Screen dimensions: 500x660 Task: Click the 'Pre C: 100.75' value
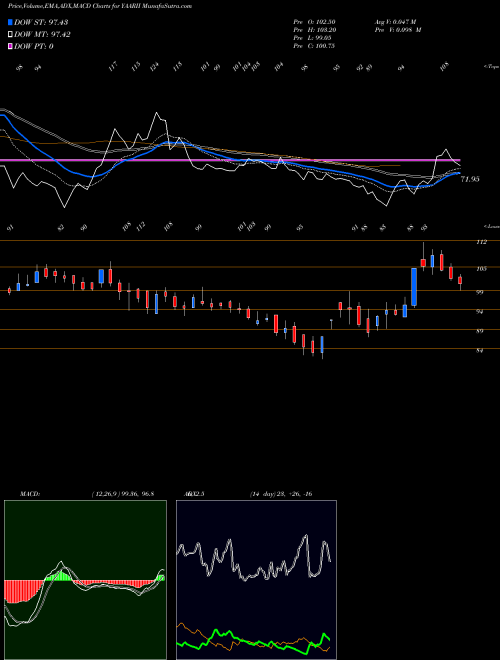click(314, 46)
